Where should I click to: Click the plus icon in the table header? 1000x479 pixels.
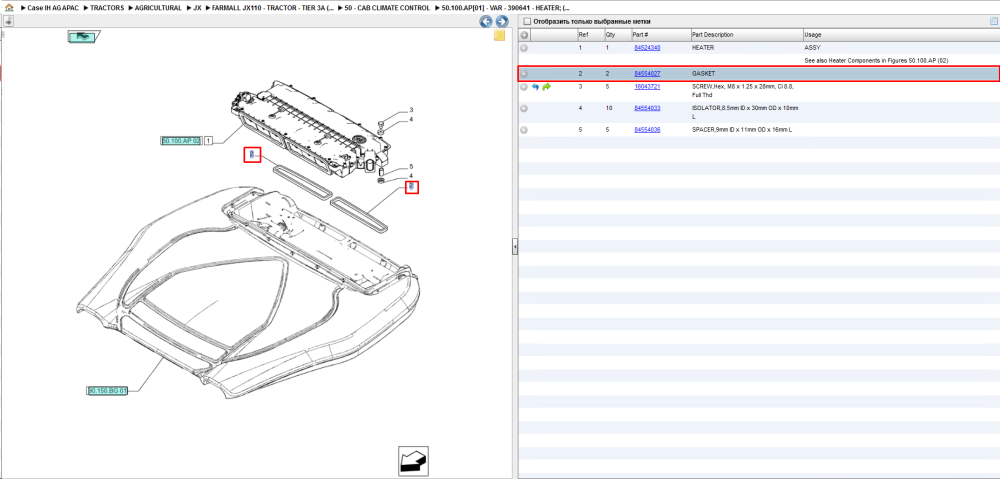click(x=524, y=34)
